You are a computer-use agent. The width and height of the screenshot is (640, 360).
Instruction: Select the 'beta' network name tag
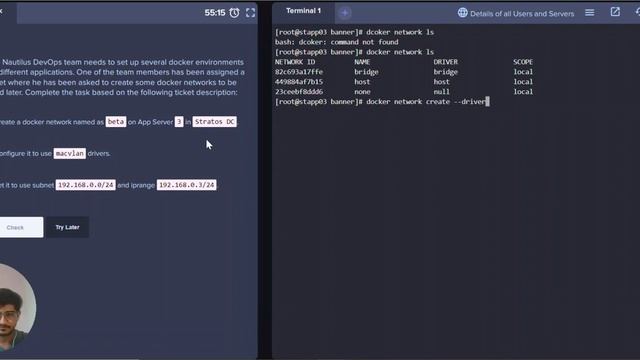point(116,122)
